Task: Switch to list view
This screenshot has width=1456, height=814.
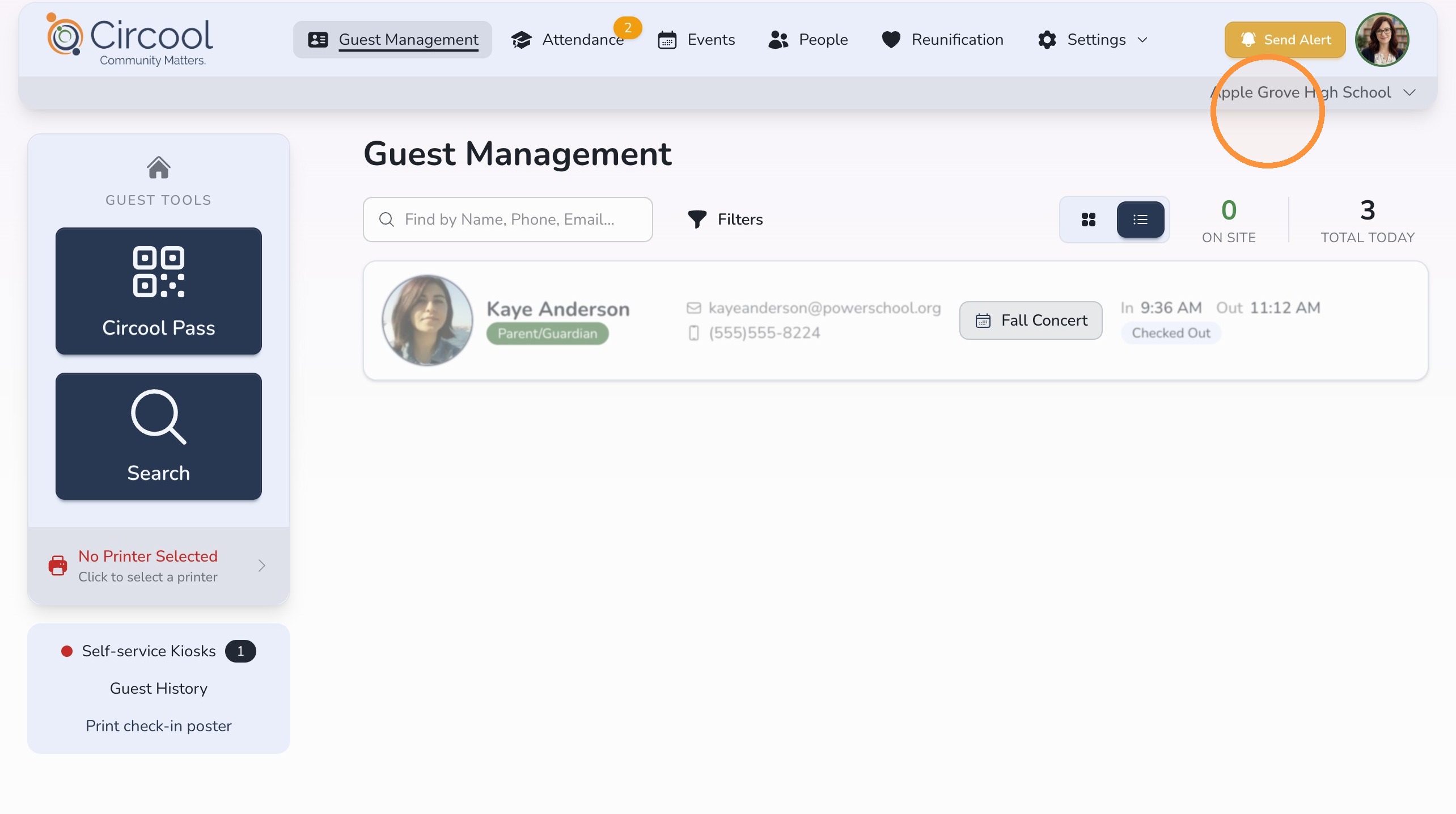Action: point(1140,220)
